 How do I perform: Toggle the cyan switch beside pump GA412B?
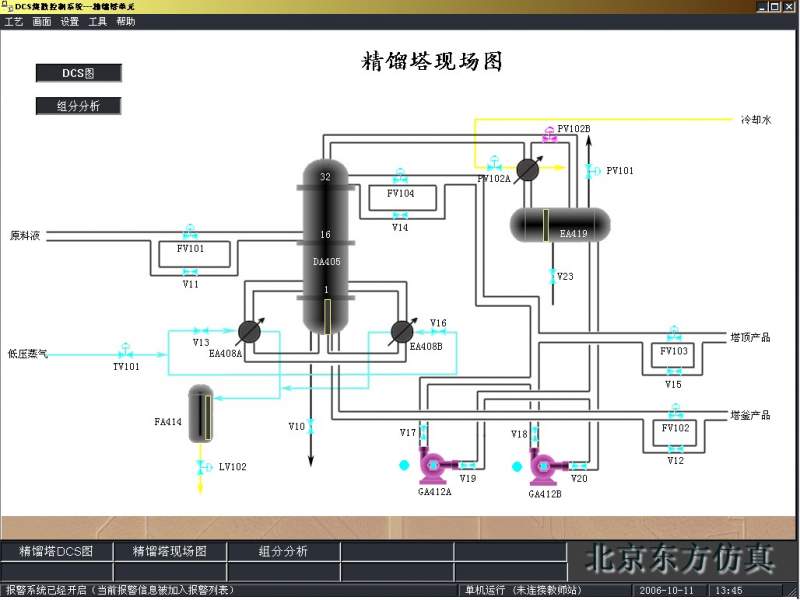pos(517,466)
